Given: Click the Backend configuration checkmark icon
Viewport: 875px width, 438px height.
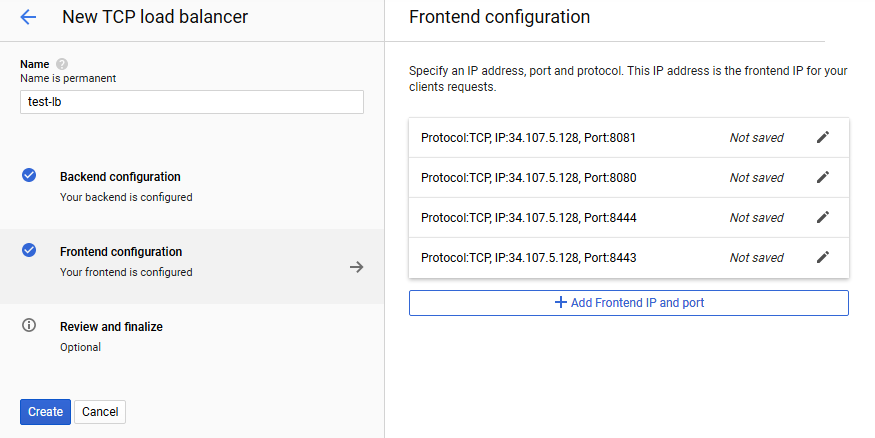Looking at the screenshot, I should pos(29,175).
